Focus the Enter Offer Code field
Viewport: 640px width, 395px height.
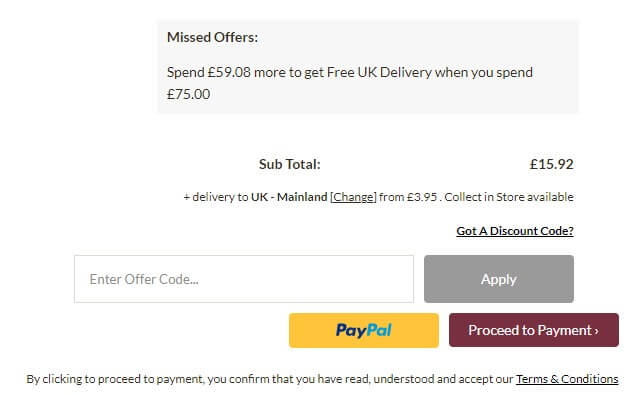coord(244,279)
